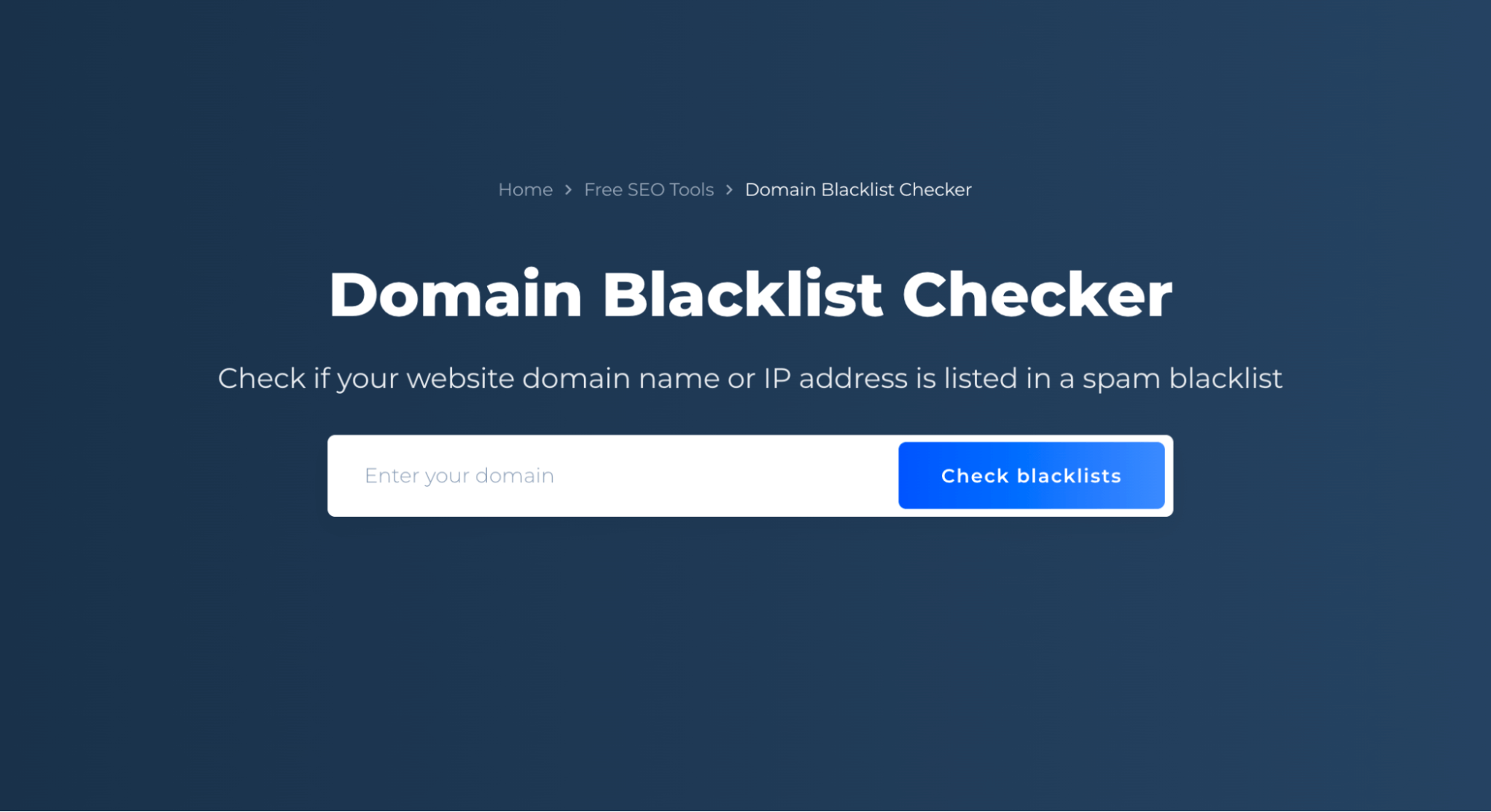Click the breadcrumb '>' separator after Home

(567, 189)
